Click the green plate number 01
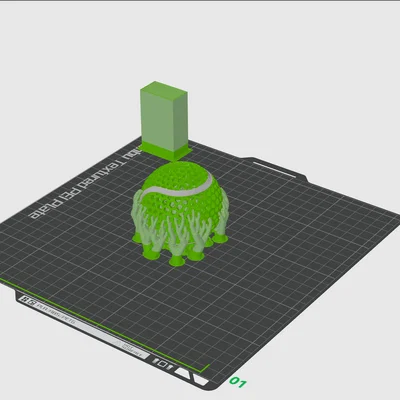This screenshot has height=400, width=400. 238,382
